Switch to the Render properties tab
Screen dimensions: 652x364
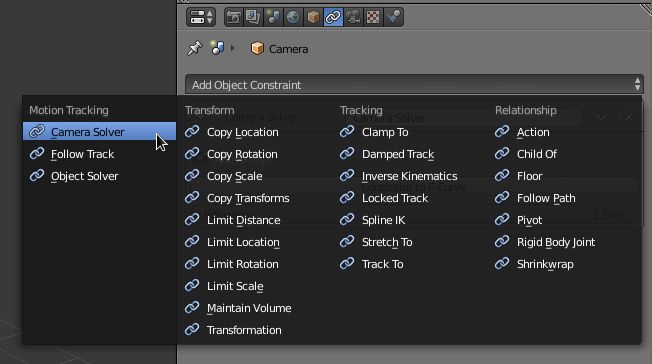click(234, 17)
